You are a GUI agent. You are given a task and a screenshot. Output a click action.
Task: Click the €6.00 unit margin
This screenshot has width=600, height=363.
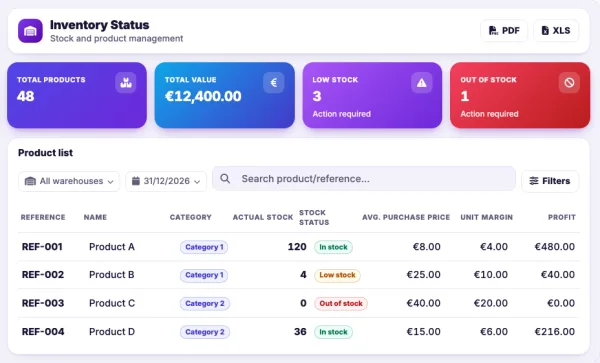pos(494,332)
